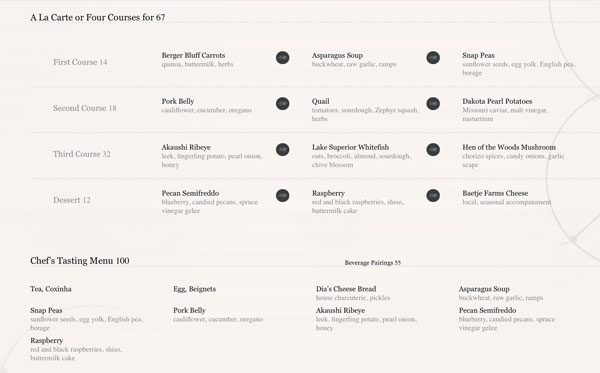Select the First Course 14 label
This screenshot has height=373, width=600.
[80, 62]
